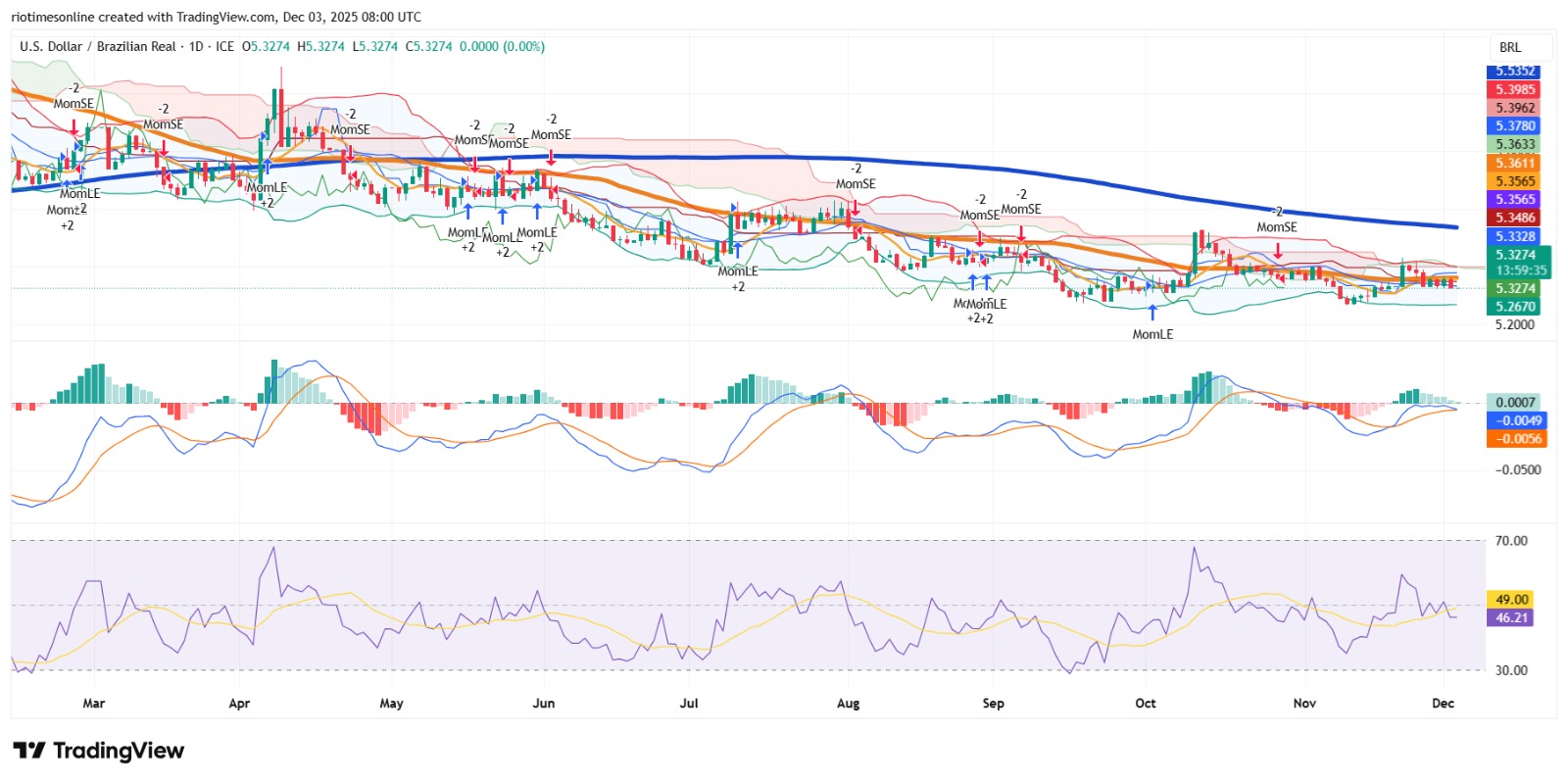Click the -0.0500 MACD axis value
The height and width of the screenshot is (783, 1568).
(1517, 469)
